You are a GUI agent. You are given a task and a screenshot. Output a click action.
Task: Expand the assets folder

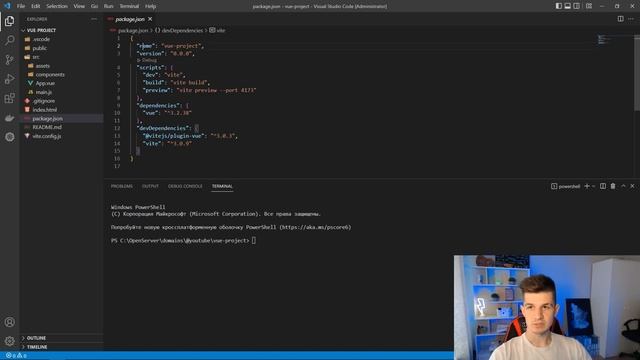42,66
